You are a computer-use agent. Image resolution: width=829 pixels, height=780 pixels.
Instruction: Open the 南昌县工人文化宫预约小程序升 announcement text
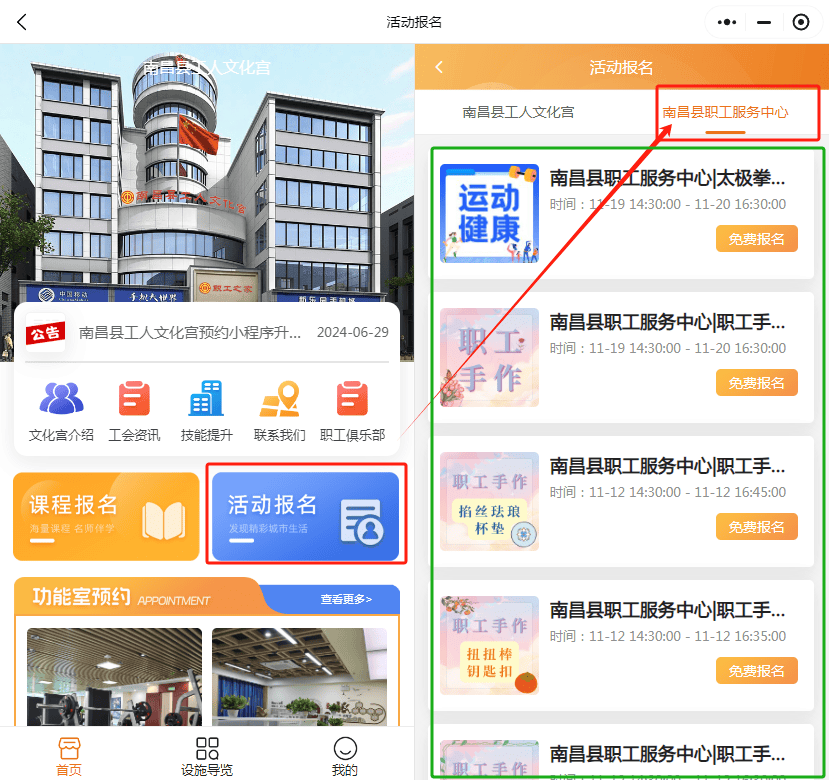click(x=190, y=333)
